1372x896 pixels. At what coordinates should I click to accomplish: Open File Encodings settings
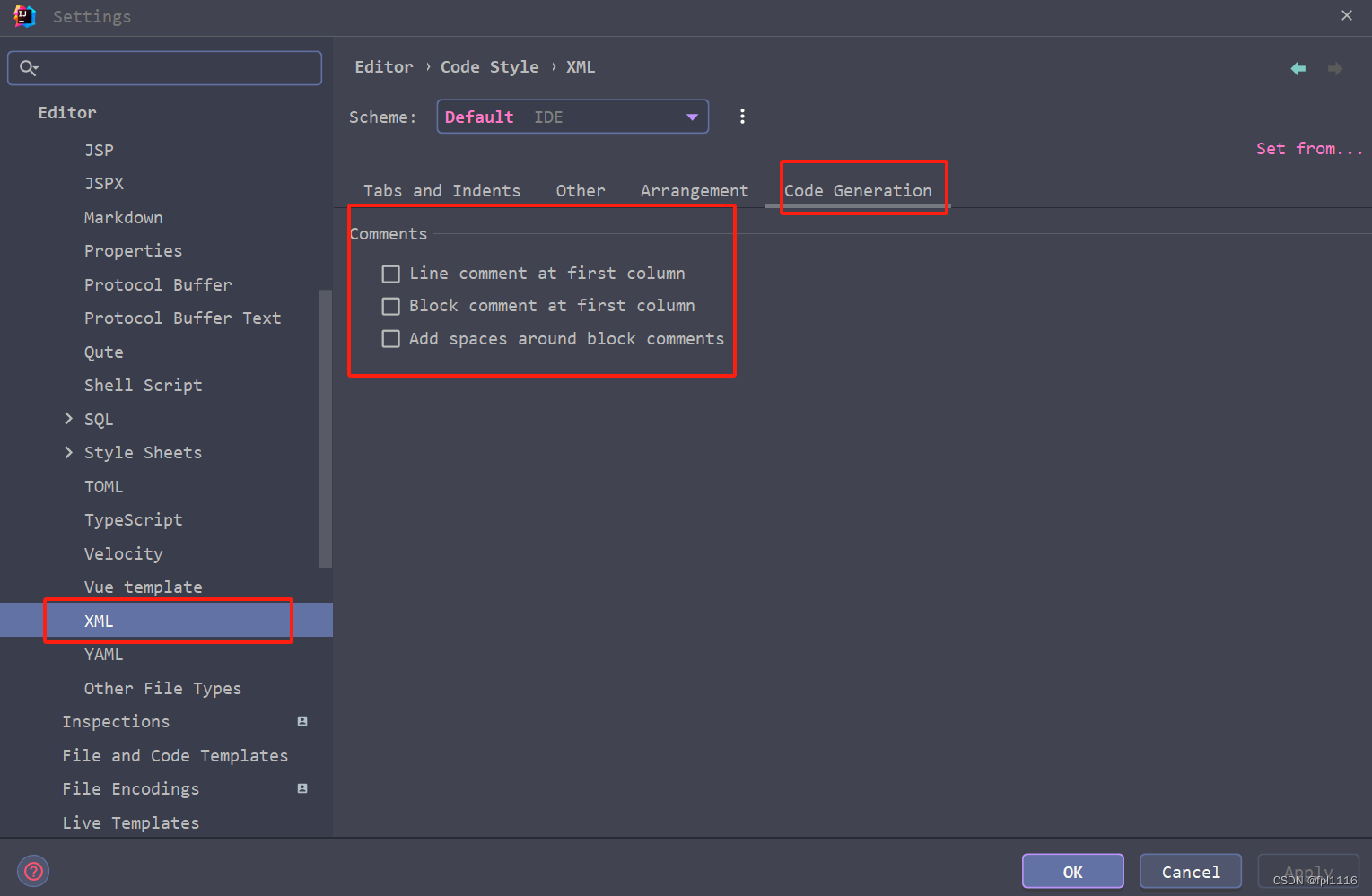(x=130, y=788)
